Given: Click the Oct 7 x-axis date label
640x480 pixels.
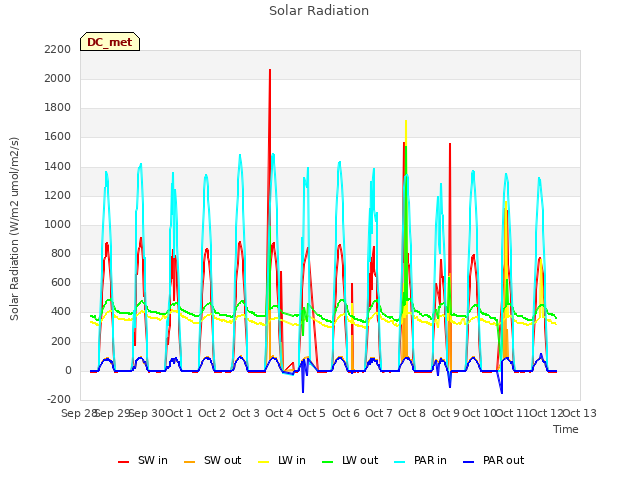Looking at the screenshot, I should point(379,413).
